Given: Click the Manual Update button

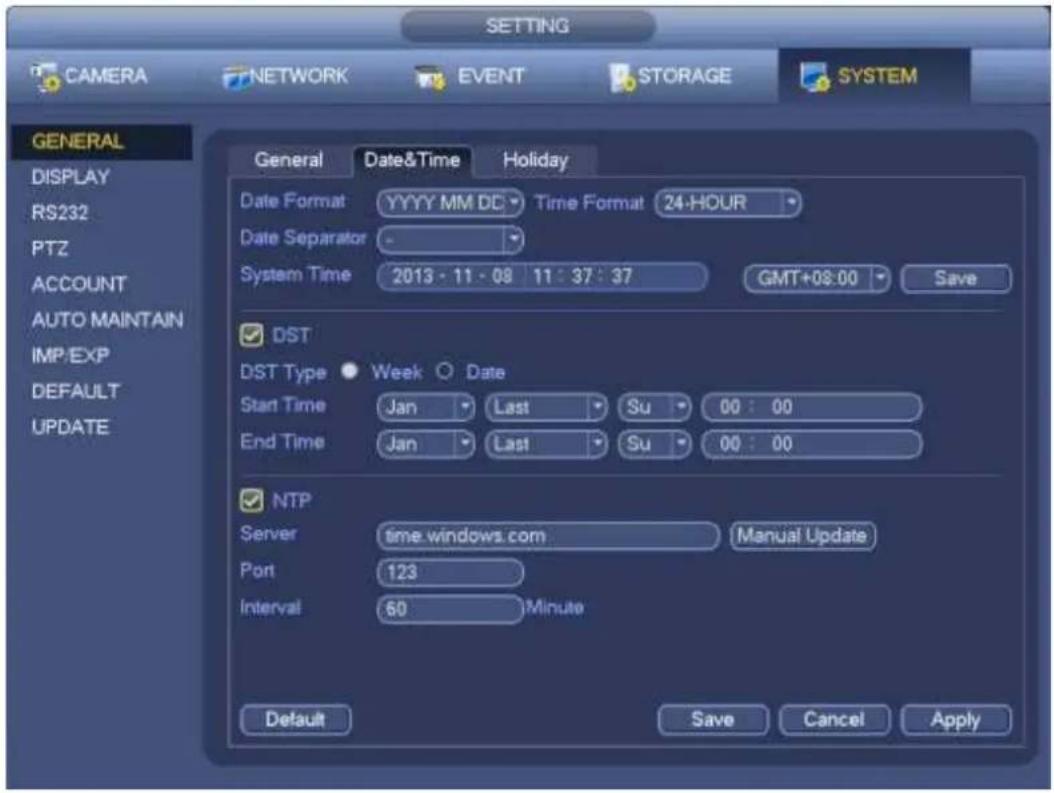Looking at the screenshot, I should pos(803,536).
